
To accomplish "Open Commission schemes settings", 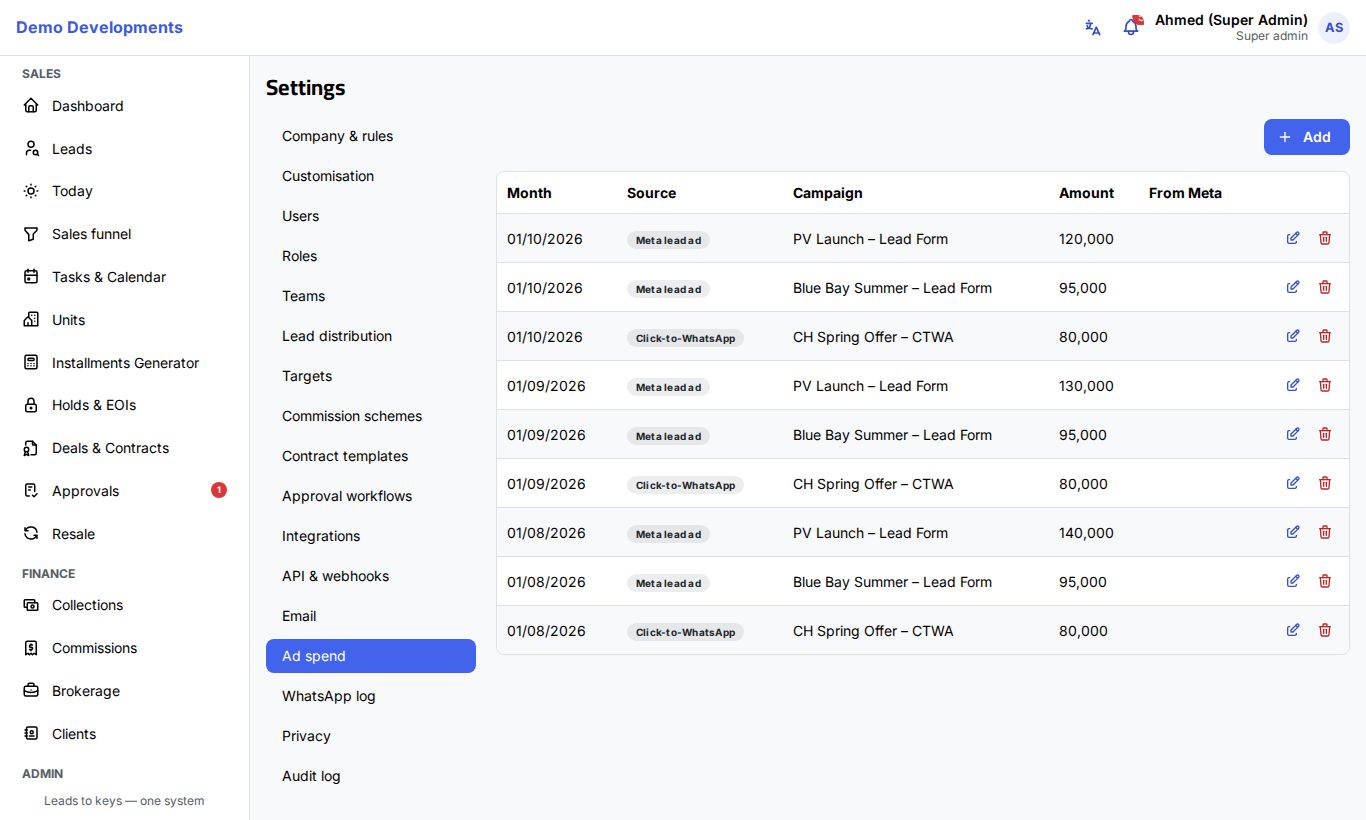I will (x=371, y=416).
